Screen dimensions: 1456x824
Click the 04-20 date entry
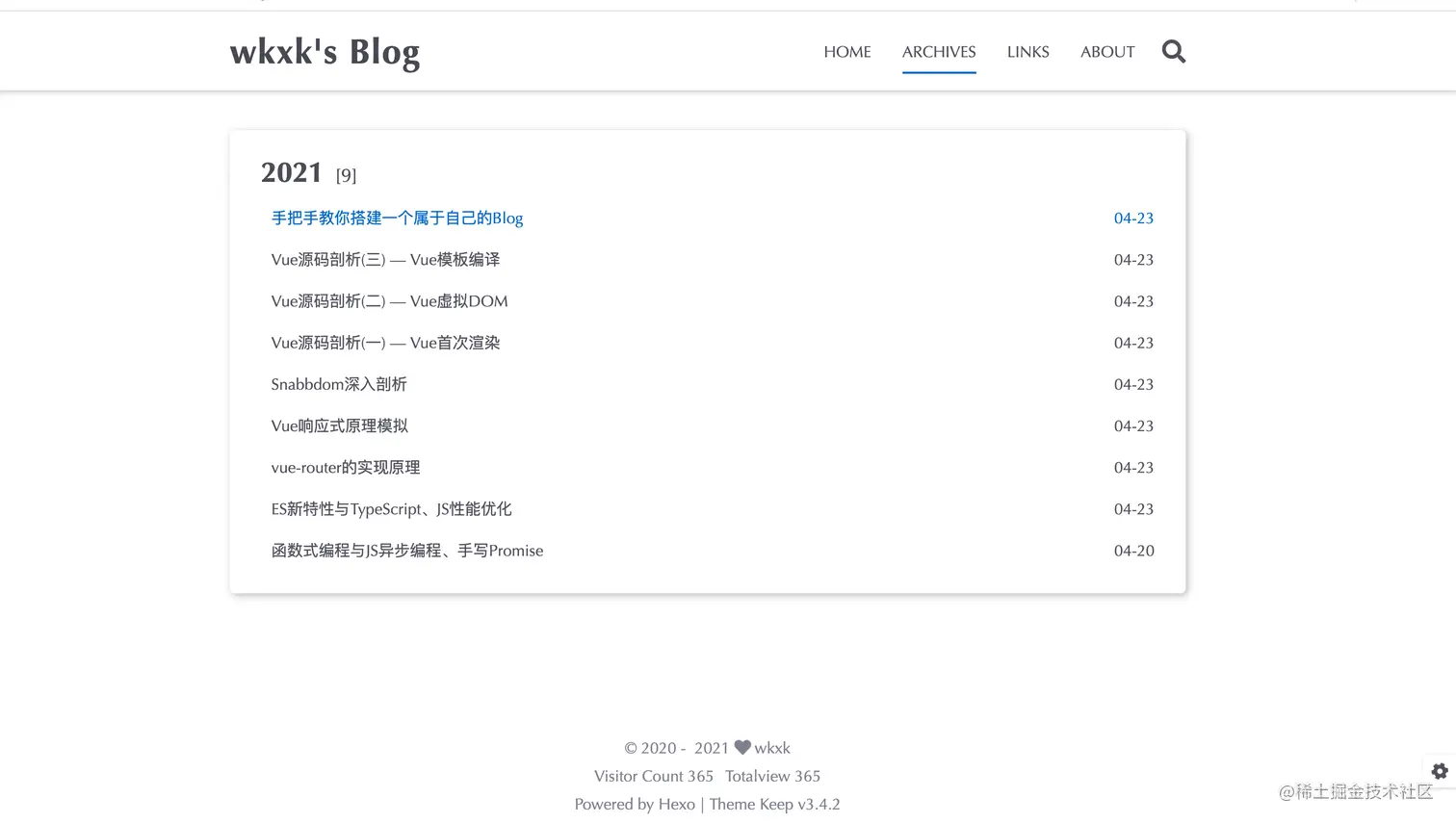(x=1133, y=551)
